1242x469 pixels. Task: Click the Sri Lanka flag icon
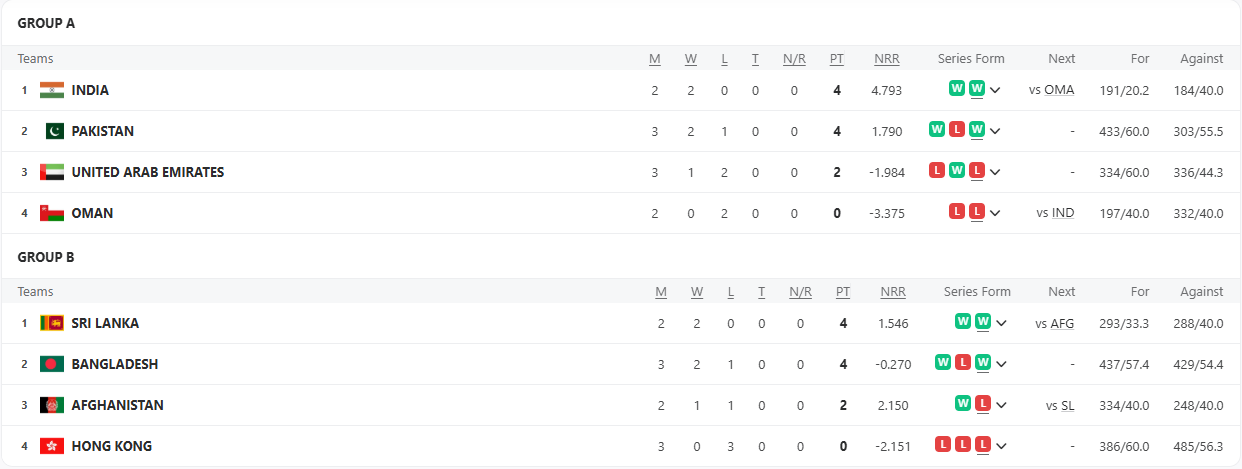click(52, 323)
